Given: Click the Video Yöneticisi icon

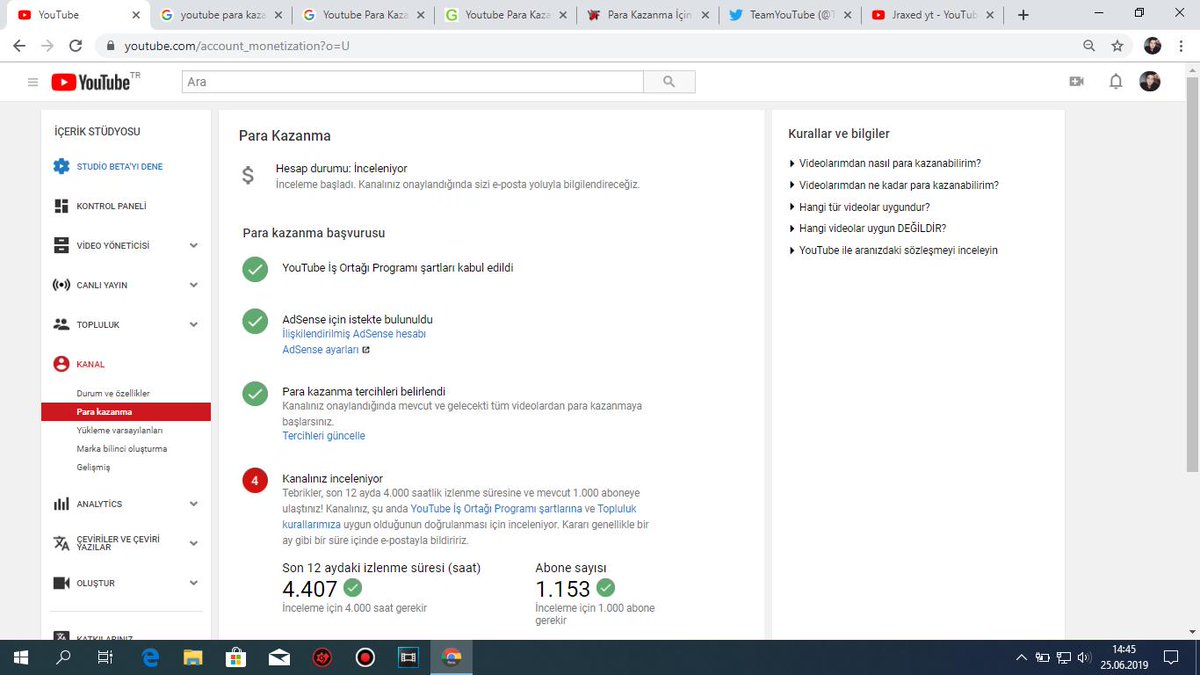Looking at the screenshot, I should pyautogui.click(x=61, y=245).
